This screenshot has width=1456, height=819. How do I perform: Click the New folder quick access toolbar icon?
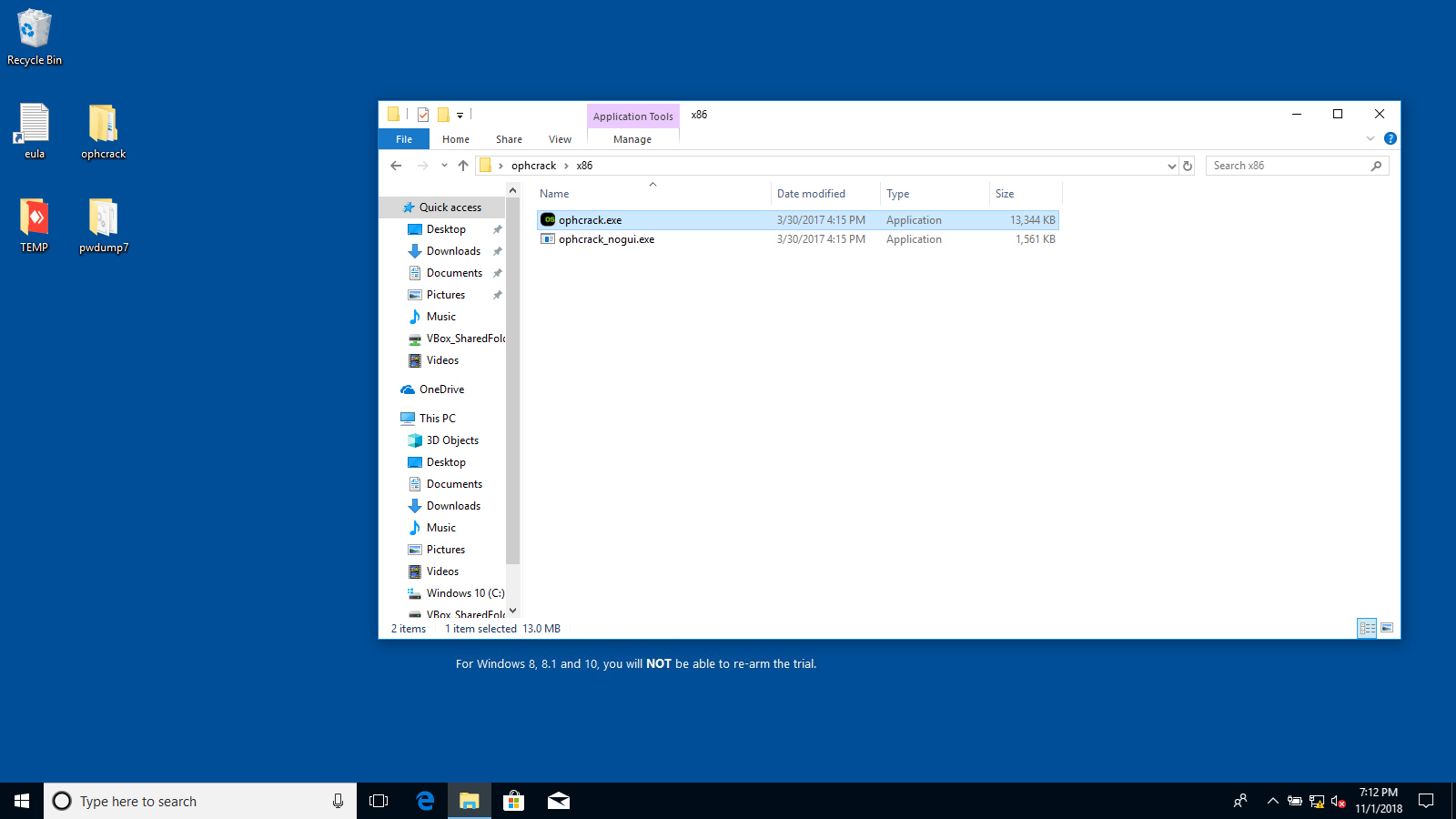pyautogui.click(x=443, y=115)
